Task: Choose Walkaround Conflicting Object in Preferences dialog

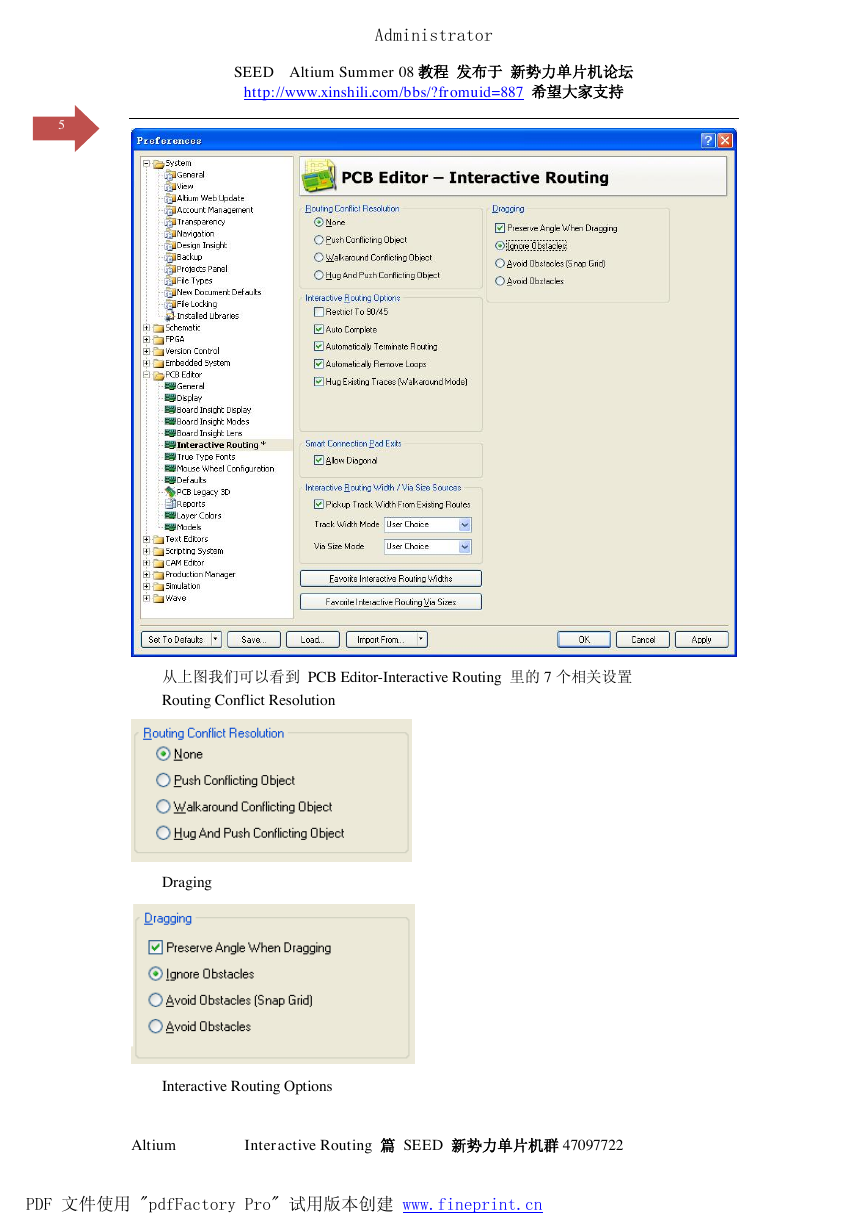Action: [319, 257]
